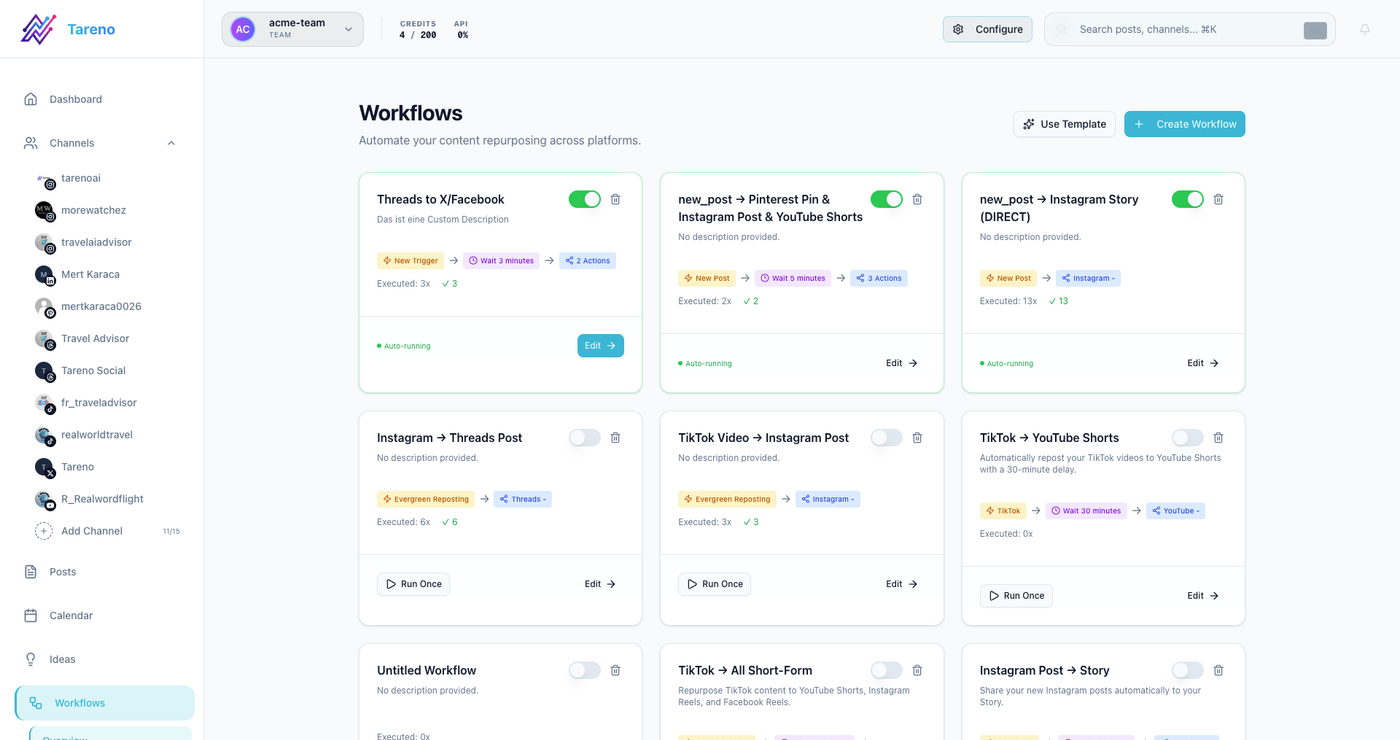
Task: Delete the Untitled Workflow card
Action: tap(616, 670)
